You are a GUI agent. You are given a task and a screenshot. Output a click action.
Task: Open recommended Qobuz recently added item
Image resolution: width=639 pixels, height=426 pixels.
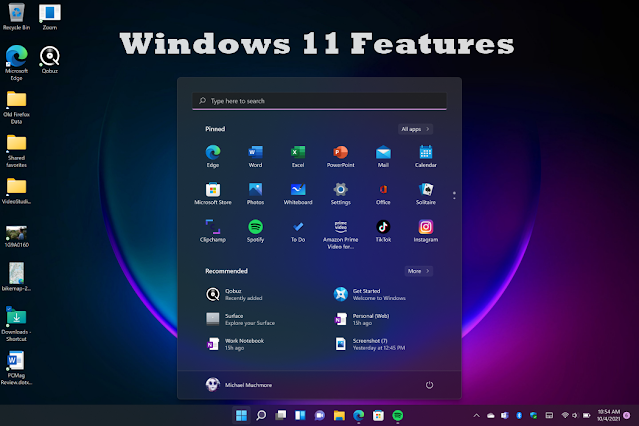[234, 294]
